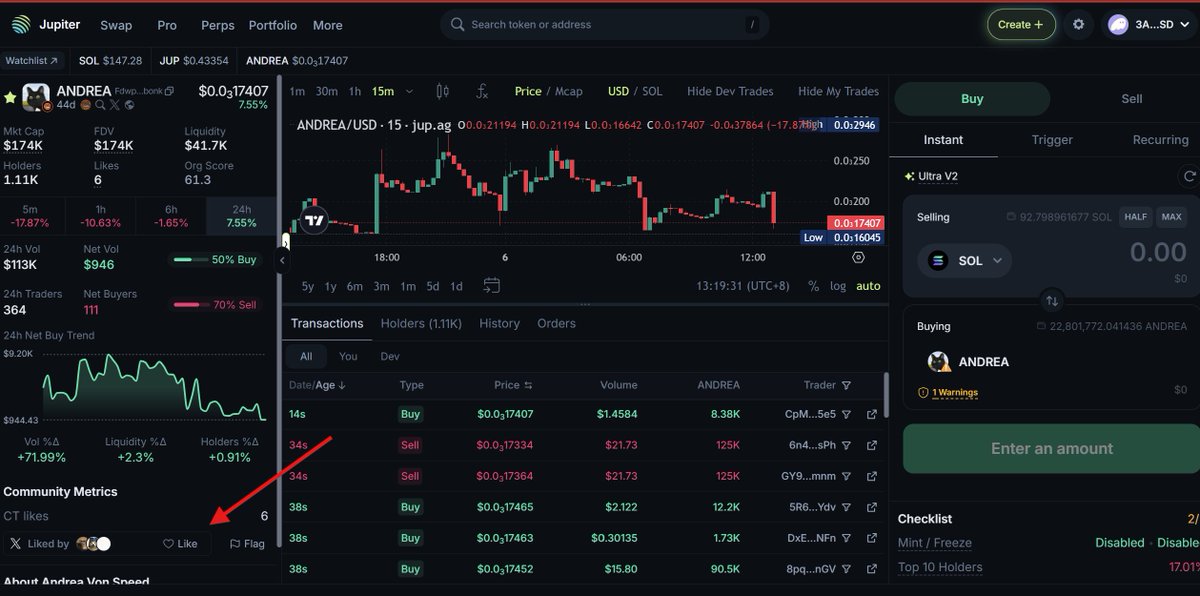This screenshot has height=596, width=1200.
Task: Expand the chart interval dropdown chevron
Action: pyautogui.click(x=409, y=91)
